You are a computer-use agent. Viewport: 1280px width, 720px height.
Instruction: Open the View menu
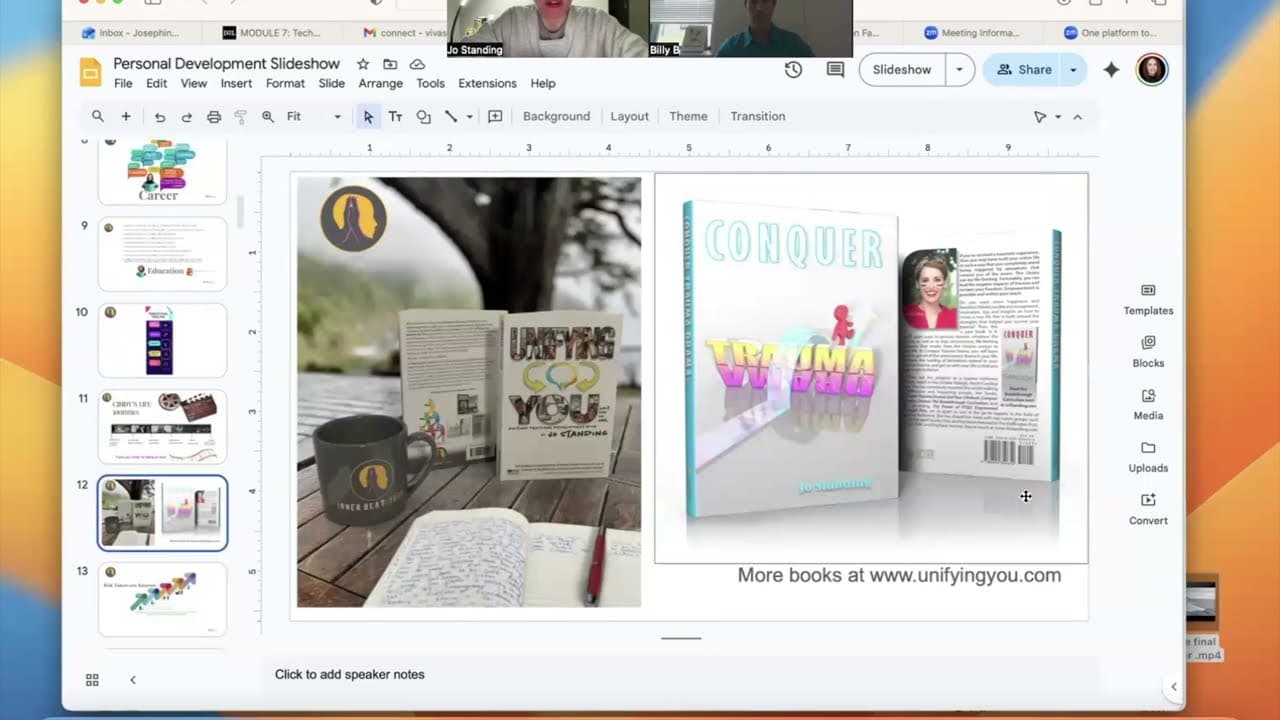click(x=194, y=84)
